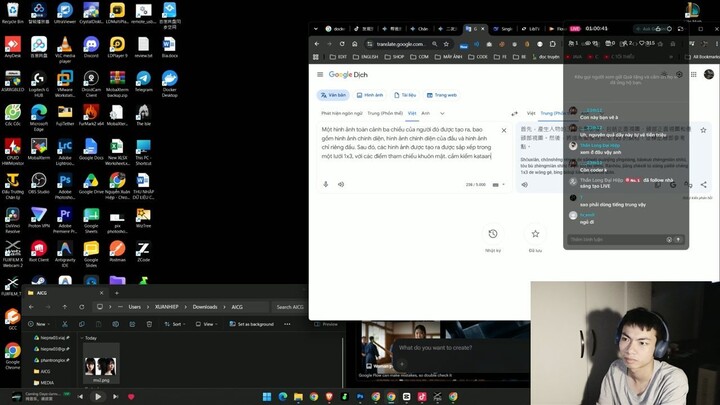Expand source language list chevron
This screenshot has height=405, width=720.
pos(442,113)
